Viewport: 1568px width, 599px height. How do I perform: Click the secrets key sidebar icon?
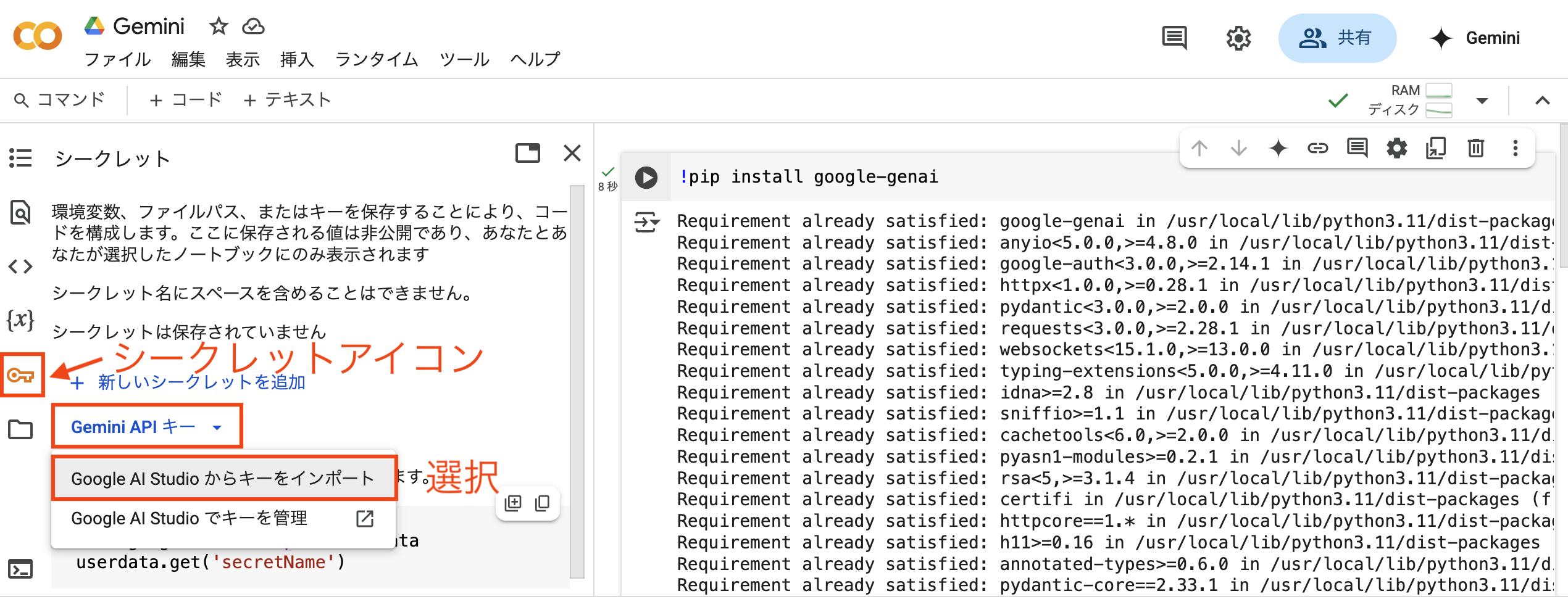(x=22, y=374)
